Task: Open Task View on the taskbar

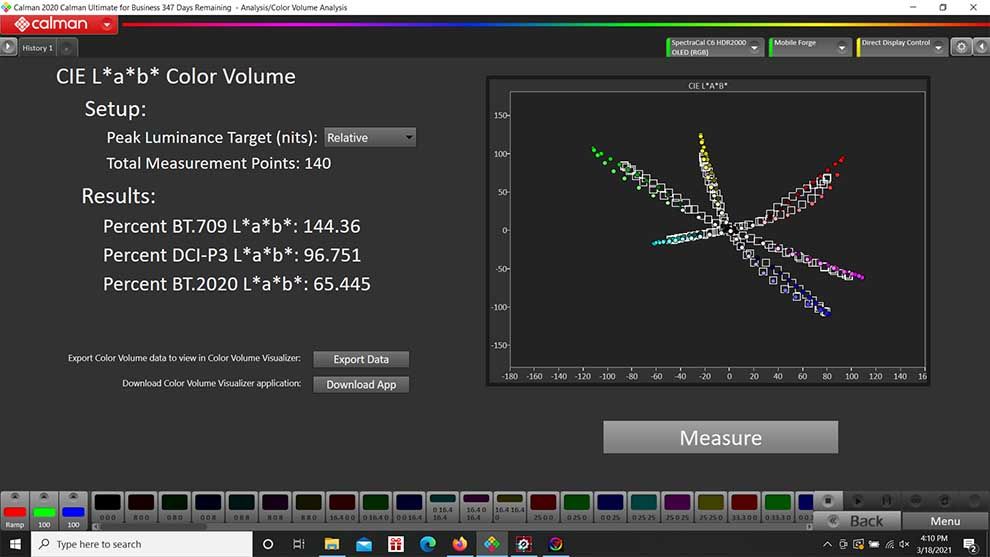Action: pyautogui.click(x=299, y=544)
